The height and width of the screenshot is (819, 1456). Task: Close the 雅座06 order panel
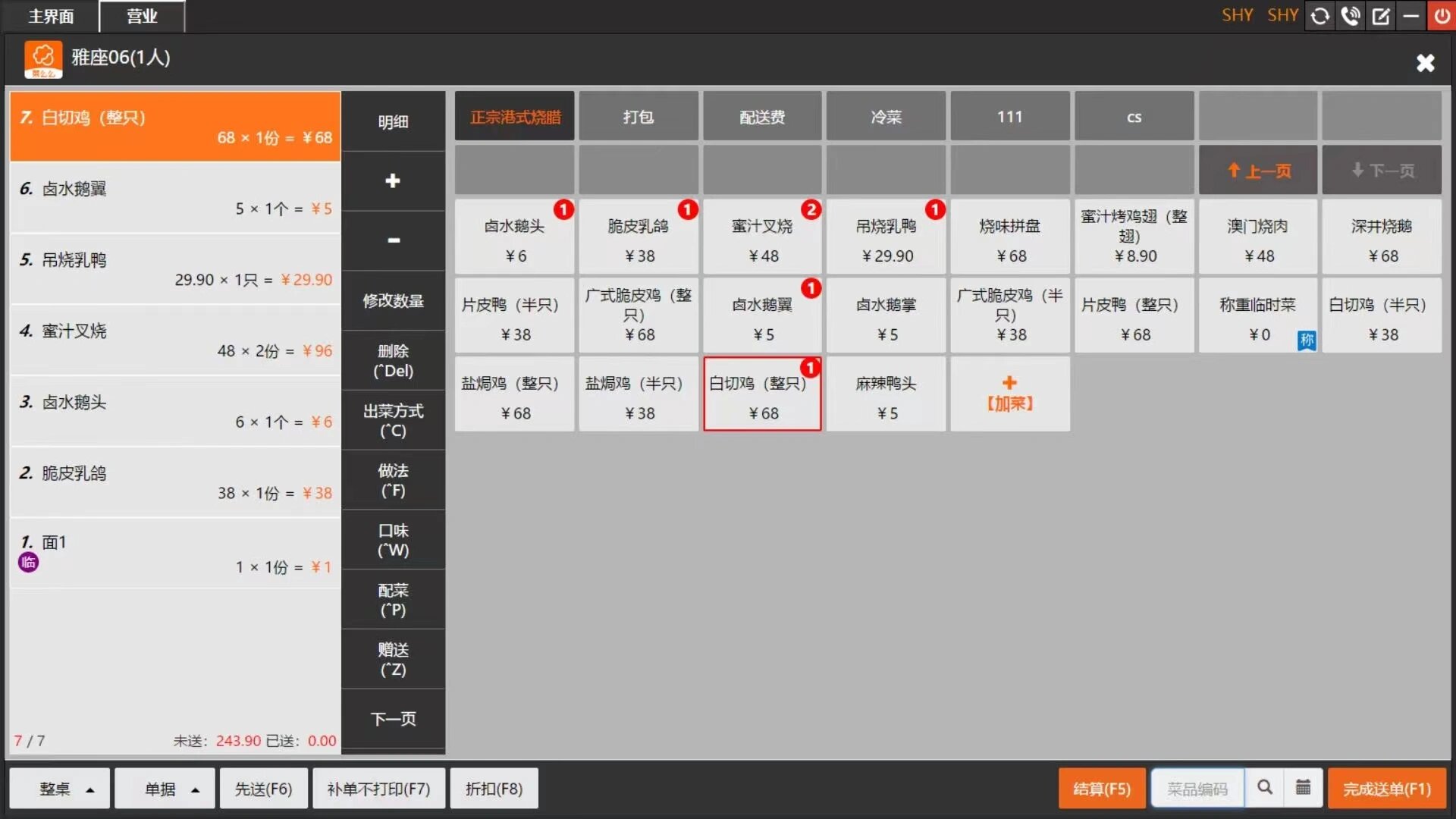point(1425,62)
